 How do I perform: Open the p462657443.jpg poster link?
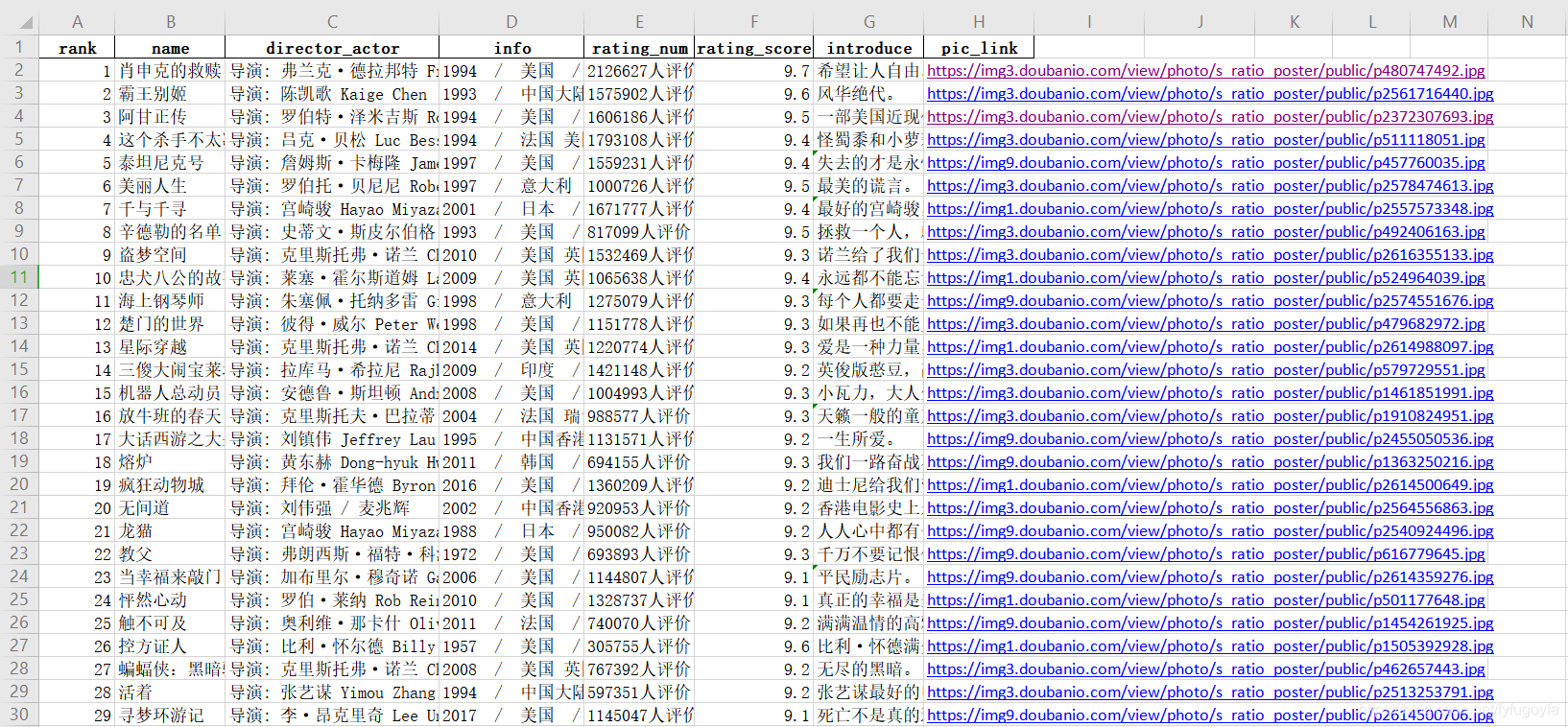pyautogui.click(x=1205, y=669)
